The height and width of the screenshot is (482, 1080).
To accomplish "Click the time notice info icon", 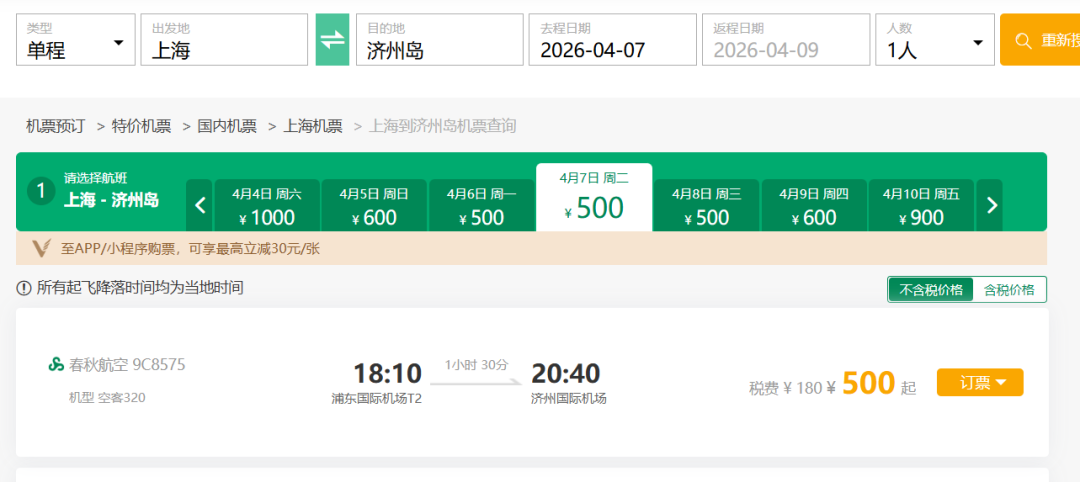I will (24, 288).
